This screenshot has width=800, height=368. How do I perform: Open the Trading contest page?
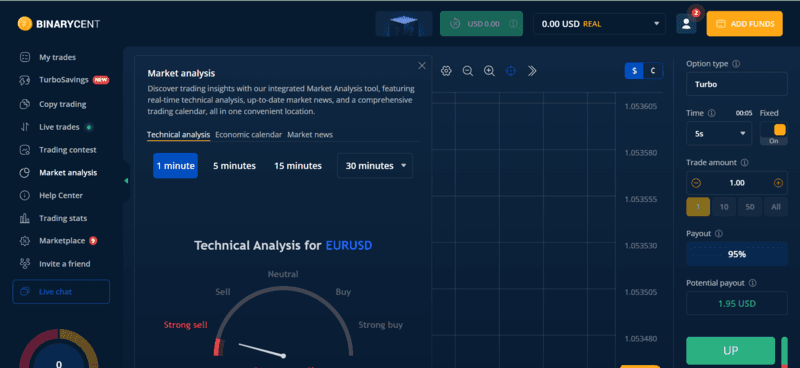click(x=67, y=150)
